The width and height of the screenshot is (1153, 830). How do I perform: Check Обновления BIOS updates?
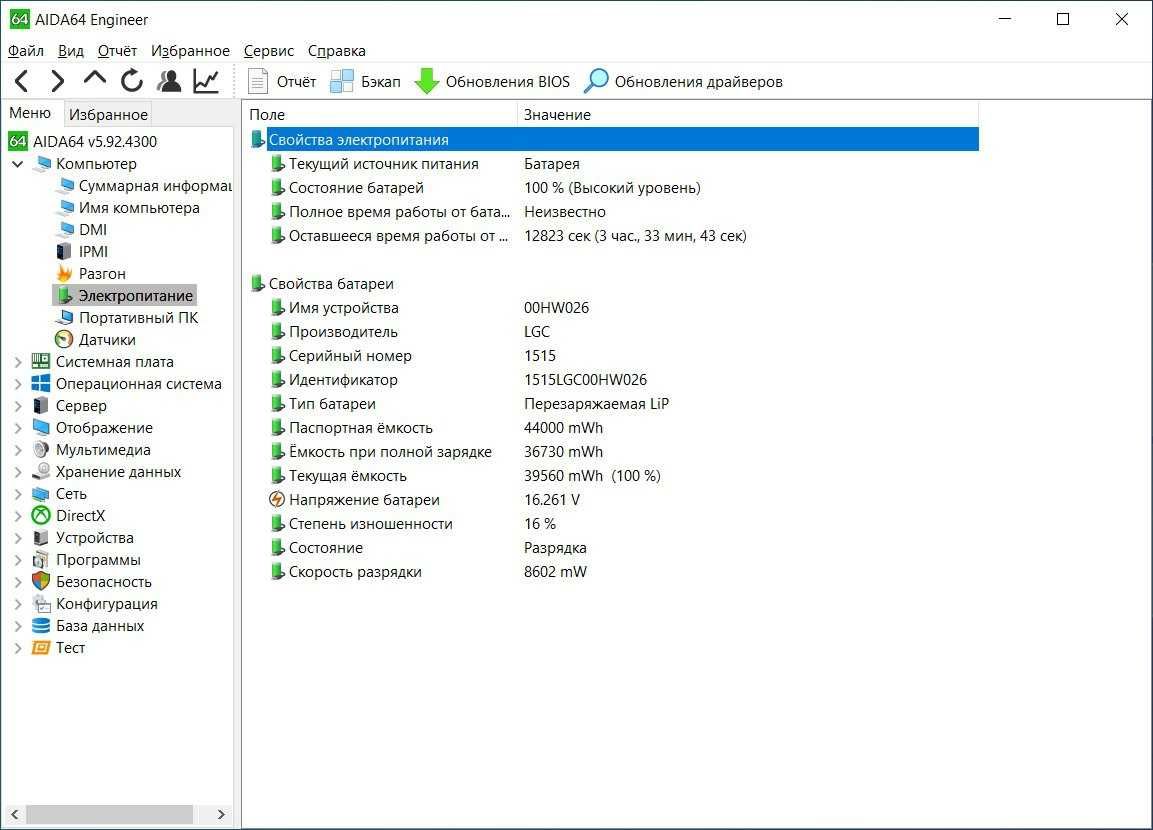(x=492, y=82)
